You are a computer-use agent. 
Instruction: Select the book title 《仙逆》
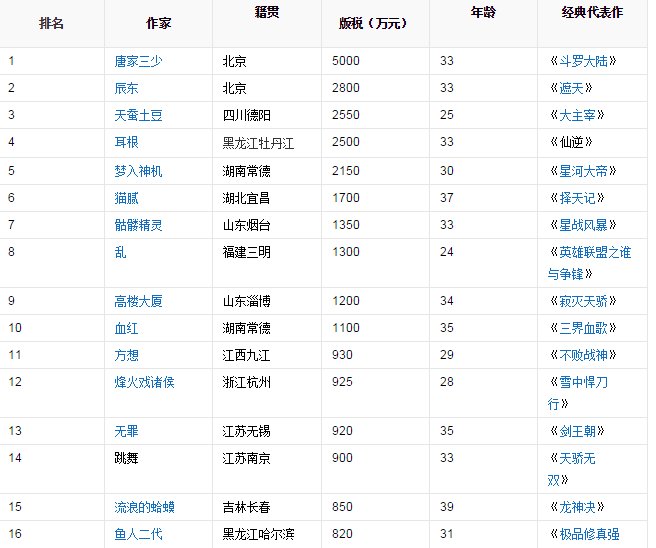coord(571,142)
